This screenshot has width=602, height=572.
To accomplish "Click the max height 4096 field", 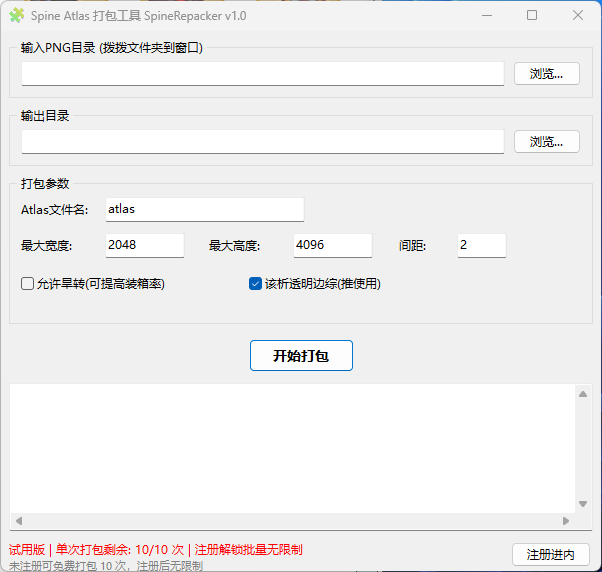I will pyautogui.click(x=333, y=245).
